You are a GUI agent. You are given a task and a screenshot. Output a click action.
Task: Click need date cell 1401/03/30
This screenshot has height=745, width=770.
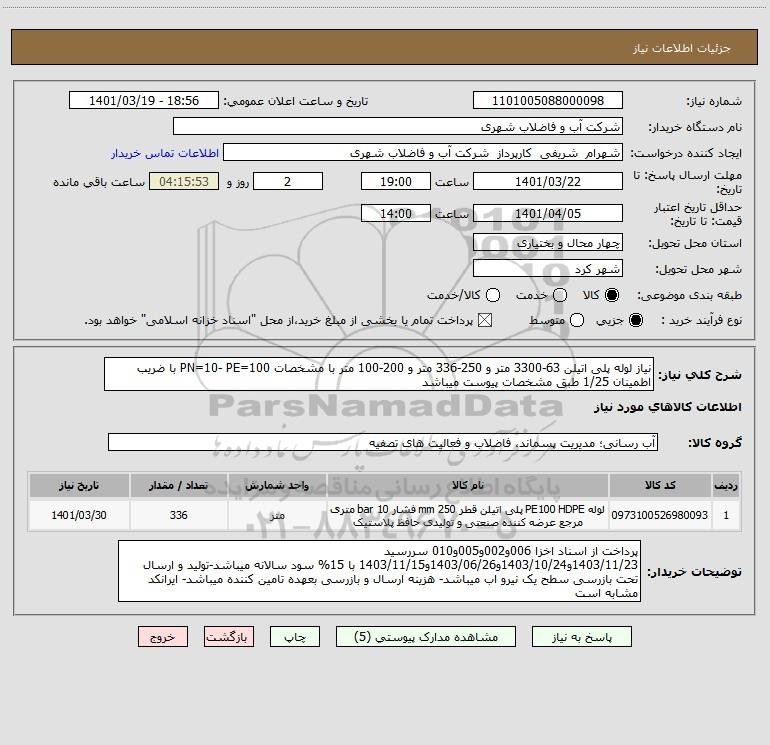pyautogui.click(x=79, y=515)
